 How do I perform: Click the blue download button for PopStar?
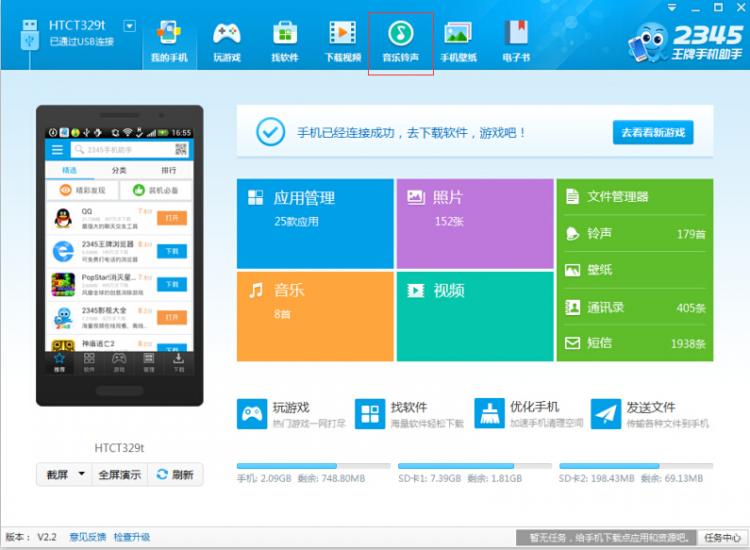[x=172, y=284]
